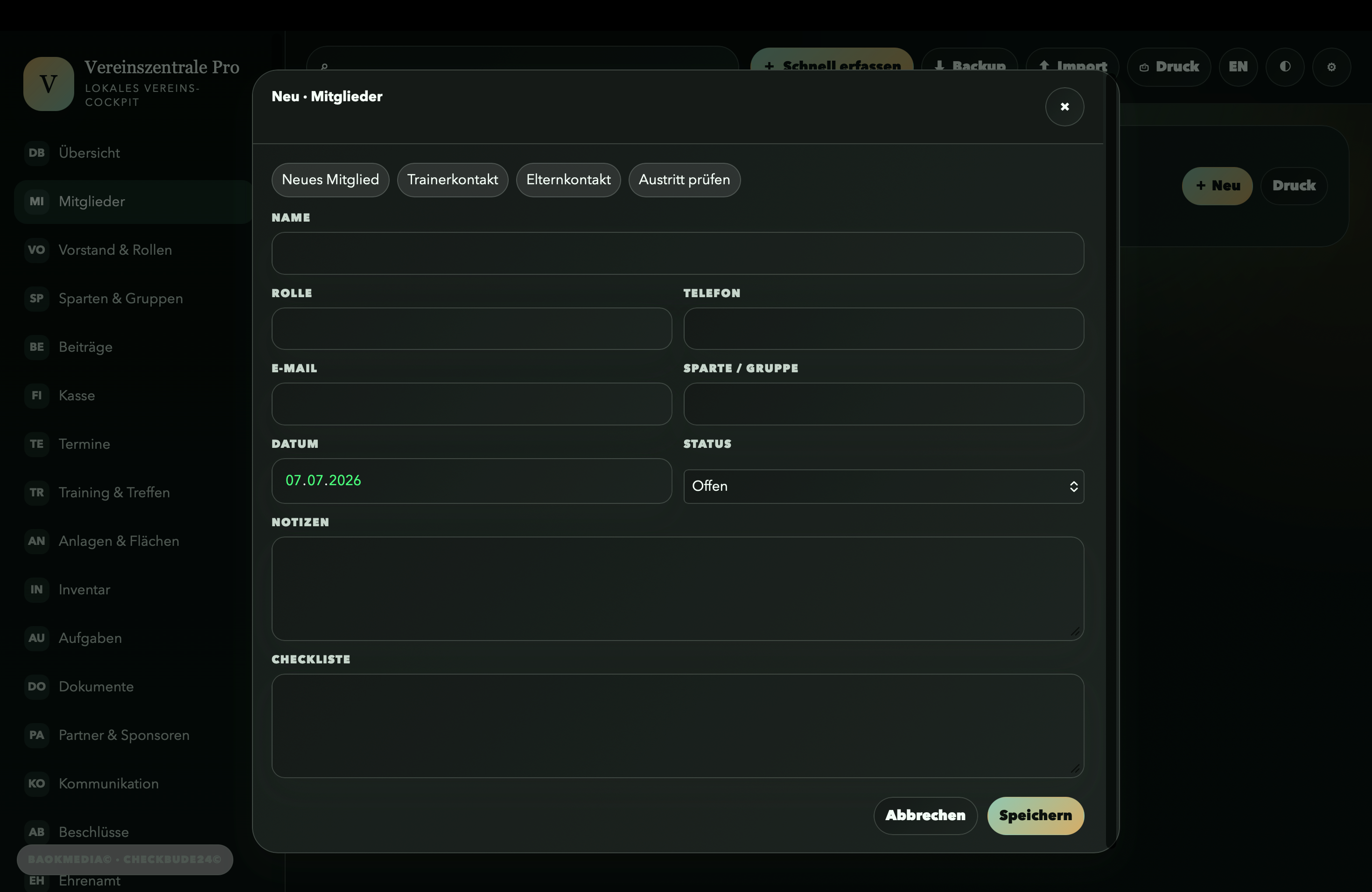
Task: Open settings via the gear icon
Action: 1331,67
